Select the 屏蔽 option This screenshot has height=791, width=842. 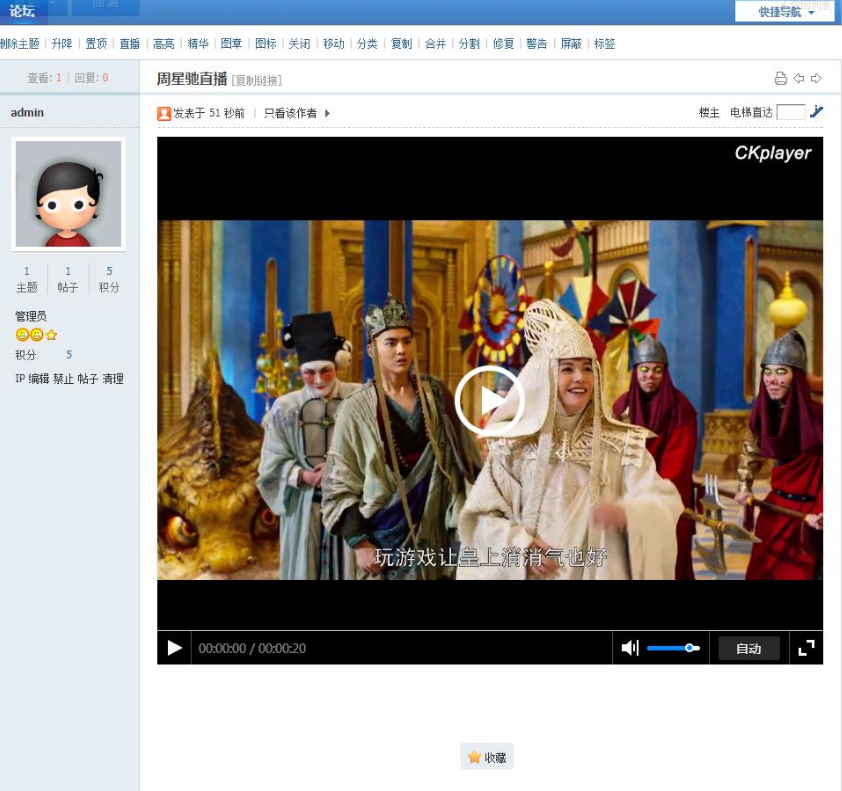click(x=571, y=43)
